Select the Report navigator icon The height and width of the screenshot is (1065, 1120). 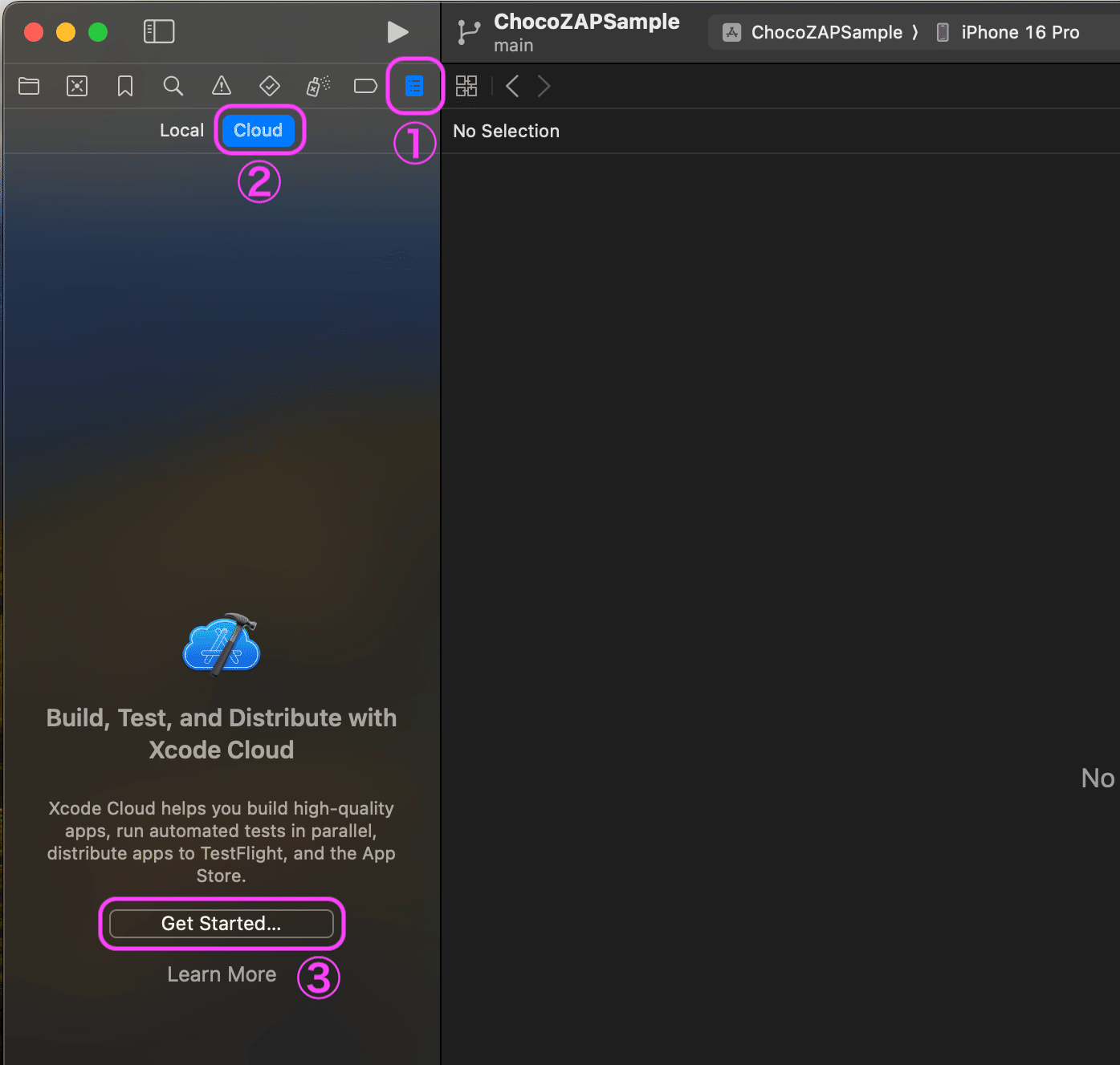click(414, 86)
